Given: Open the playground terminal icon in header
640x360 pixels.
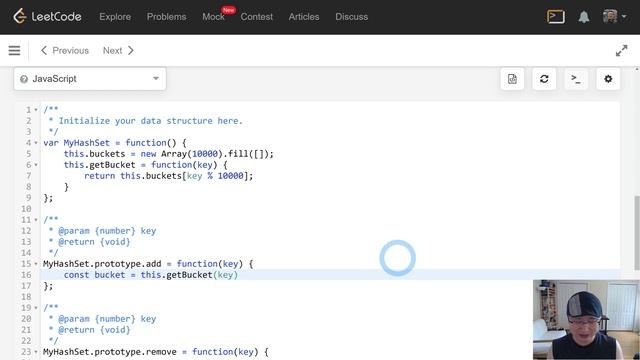Looking at the screenshot, I should pyautogui.click(x=556, y=17).
